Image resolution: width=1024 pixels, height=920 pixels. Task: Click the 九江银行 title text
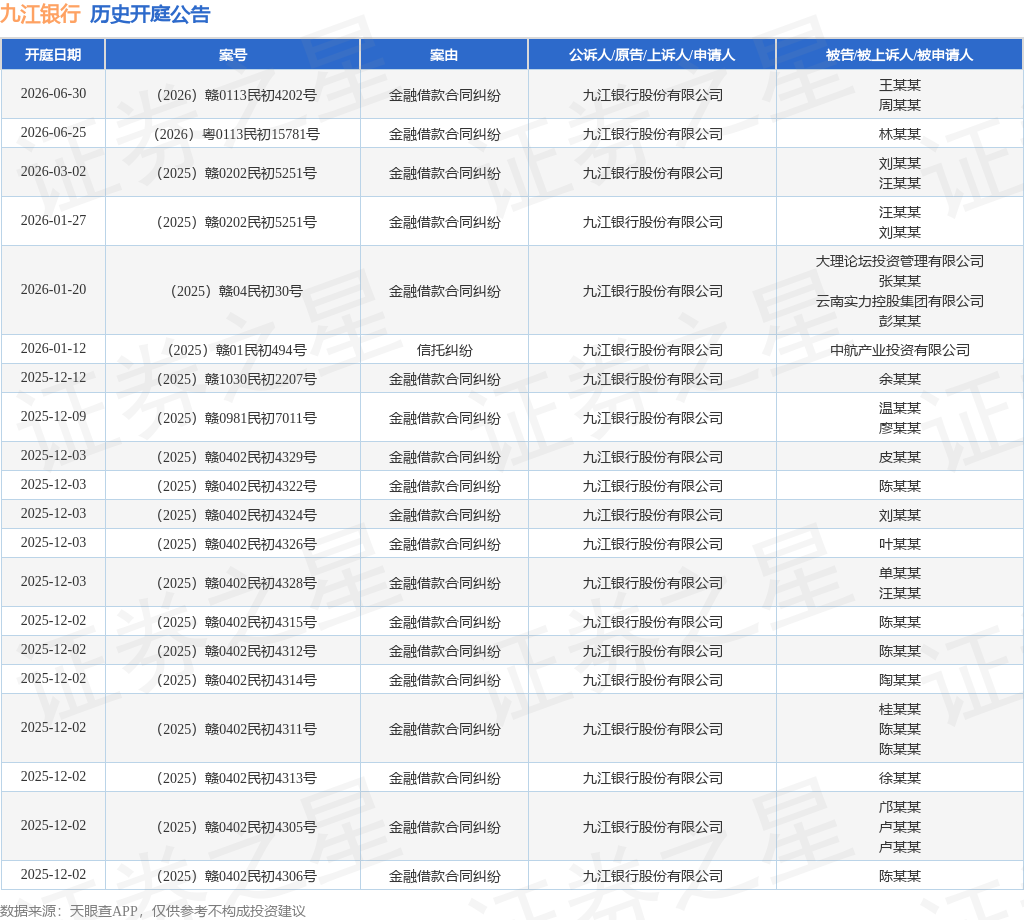click(40, 14)
